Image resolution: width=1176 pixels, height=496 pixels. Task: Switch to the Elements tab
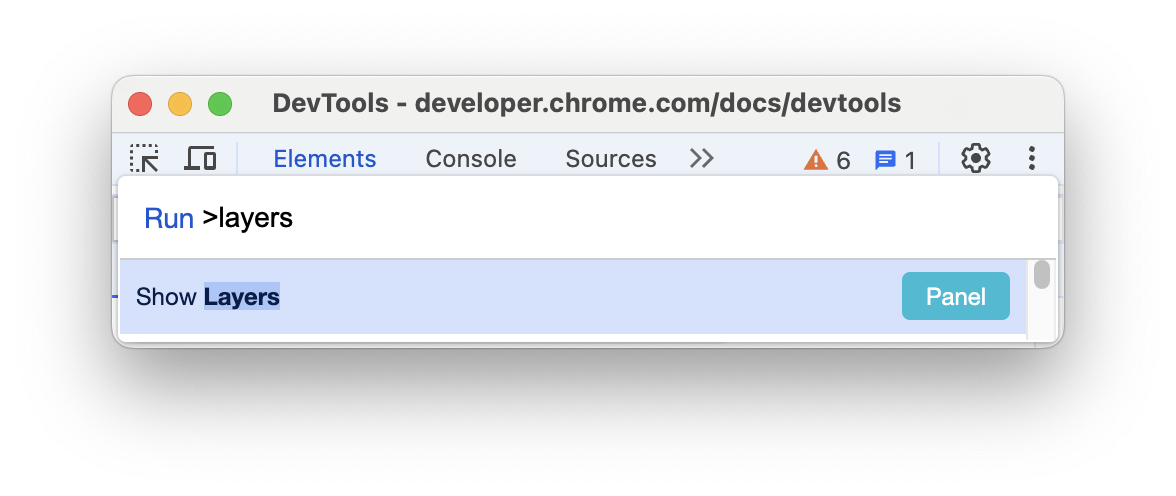pos(325,159)
